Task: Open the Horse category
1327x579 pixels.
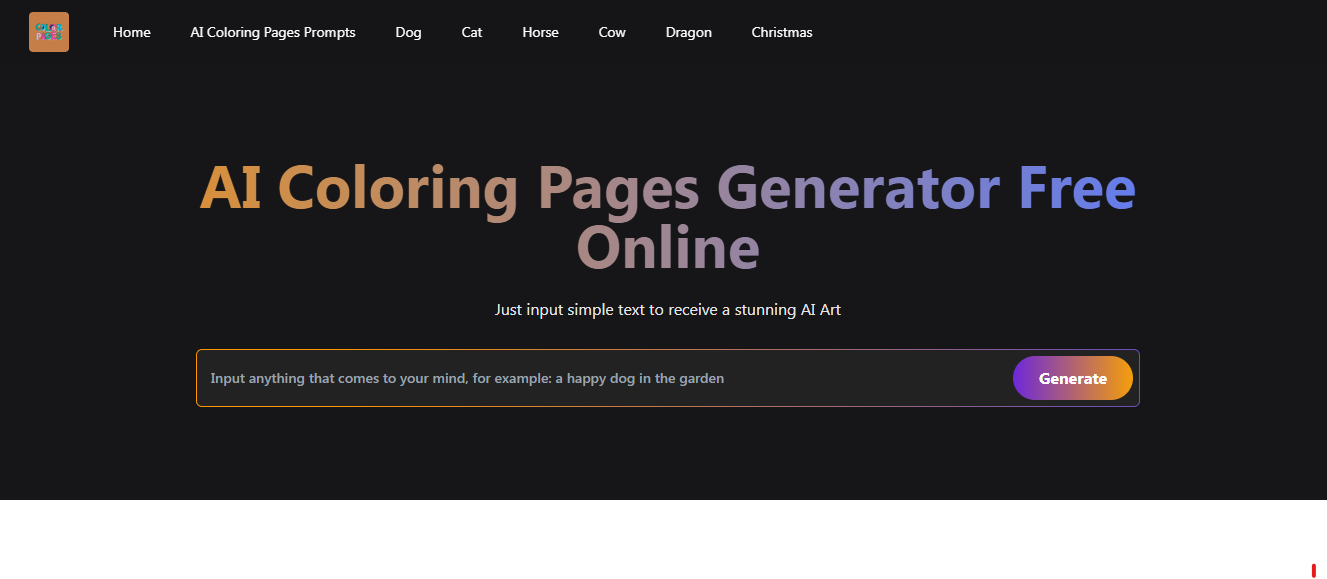Action: [x=540, y=32]
